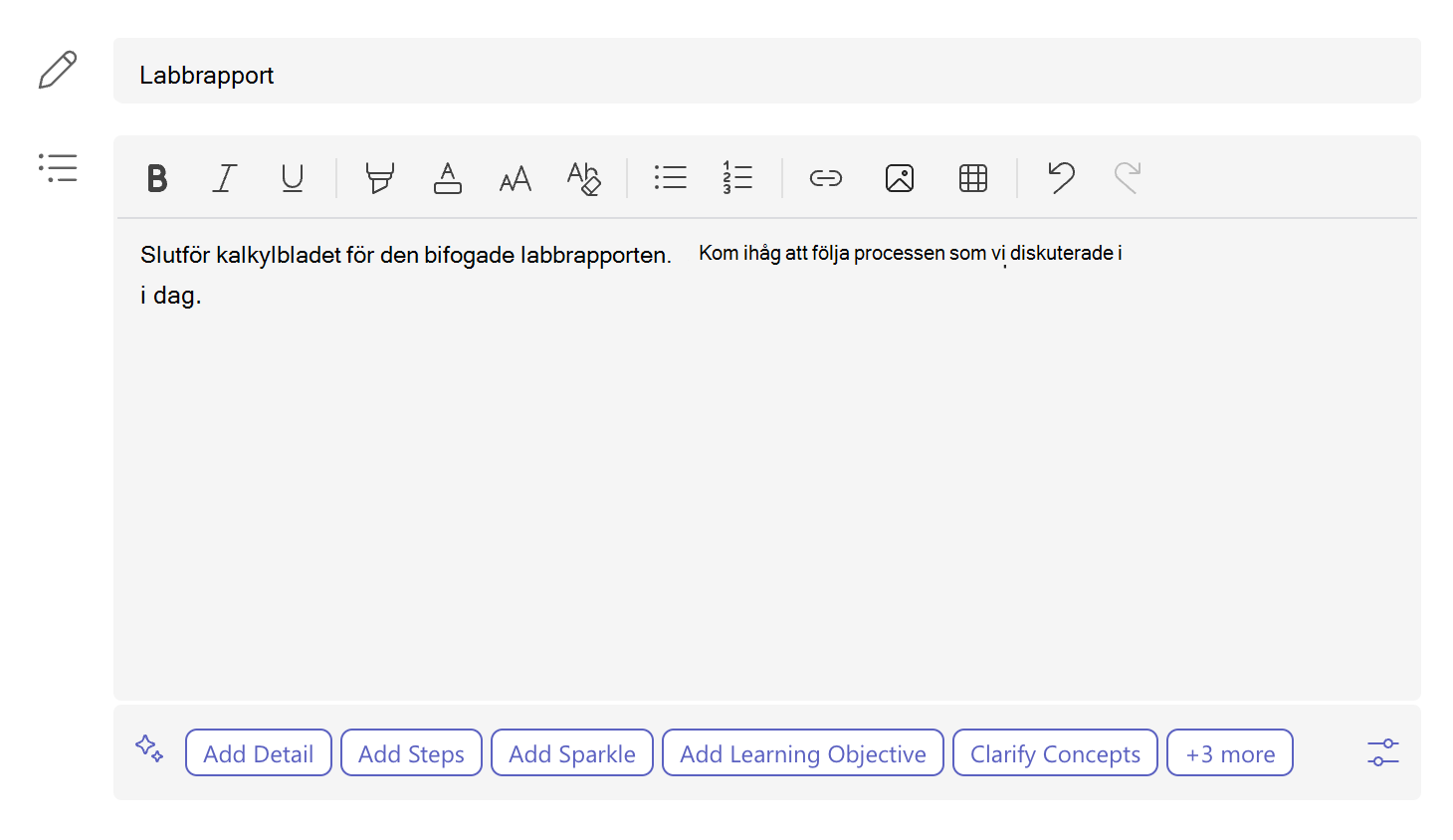
Task: Click the Labbrapport title field
Action: tap(767, 71)
